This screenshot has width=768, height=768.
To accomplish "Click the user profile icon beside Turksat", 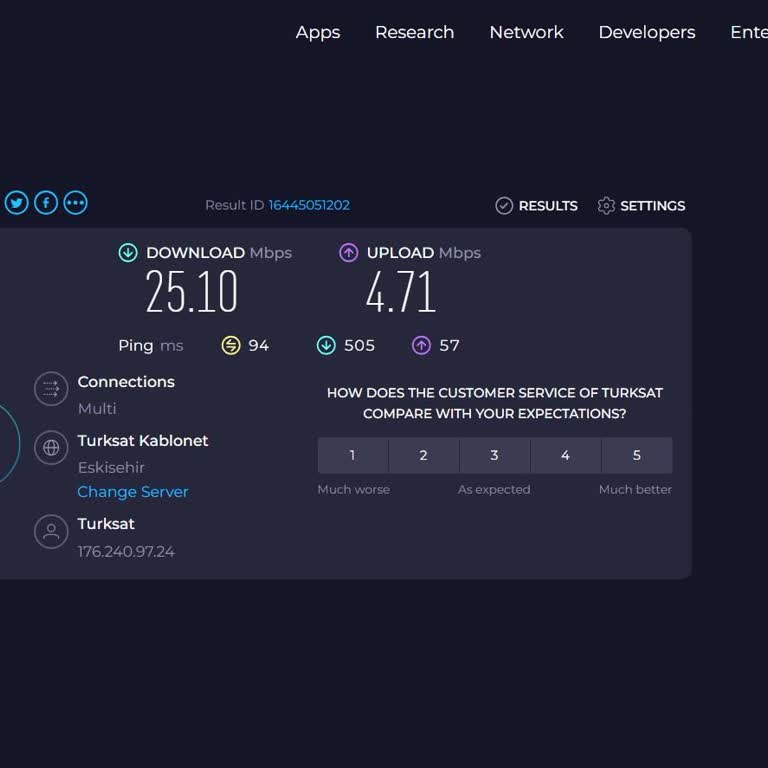I will [x=51, y=531].
